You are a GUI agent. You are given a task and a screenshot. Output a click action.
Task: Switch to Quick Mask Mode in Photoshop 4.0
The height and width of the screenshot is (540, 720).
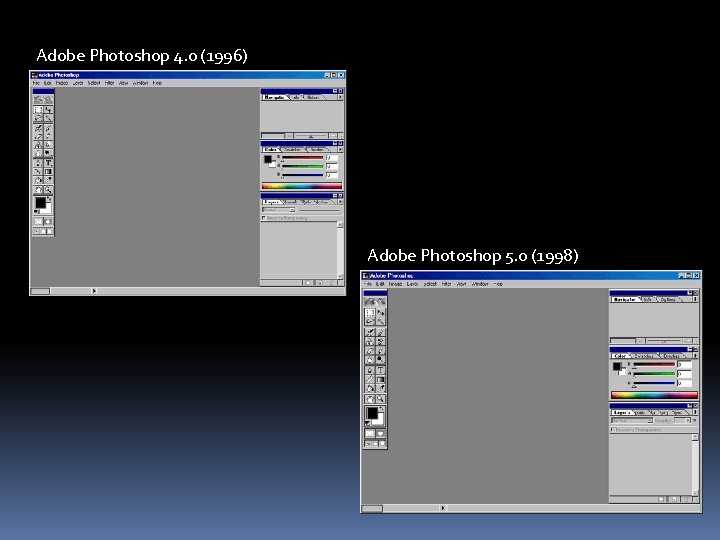[49, 221]
